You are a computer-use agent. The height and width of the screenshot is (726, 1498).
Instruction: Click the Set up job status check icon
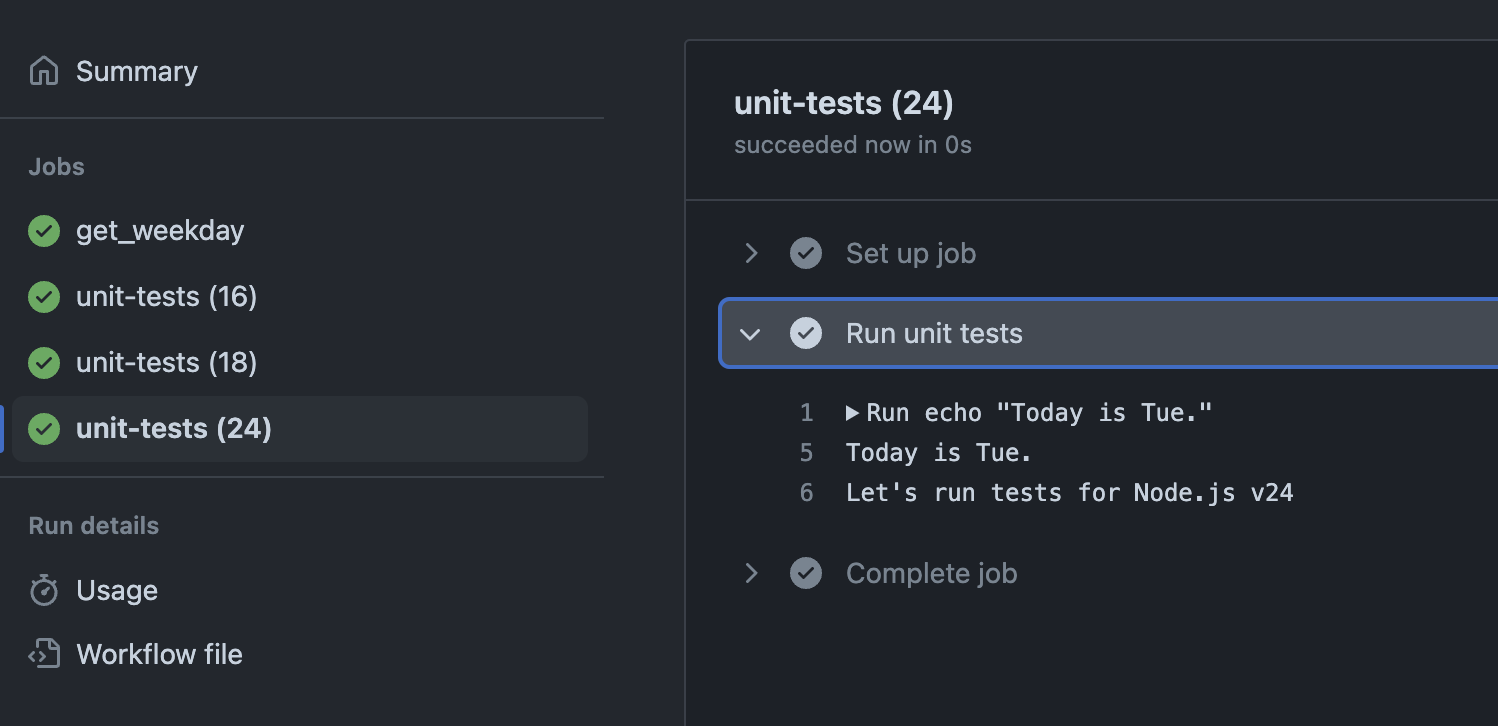tap(806, 253)
